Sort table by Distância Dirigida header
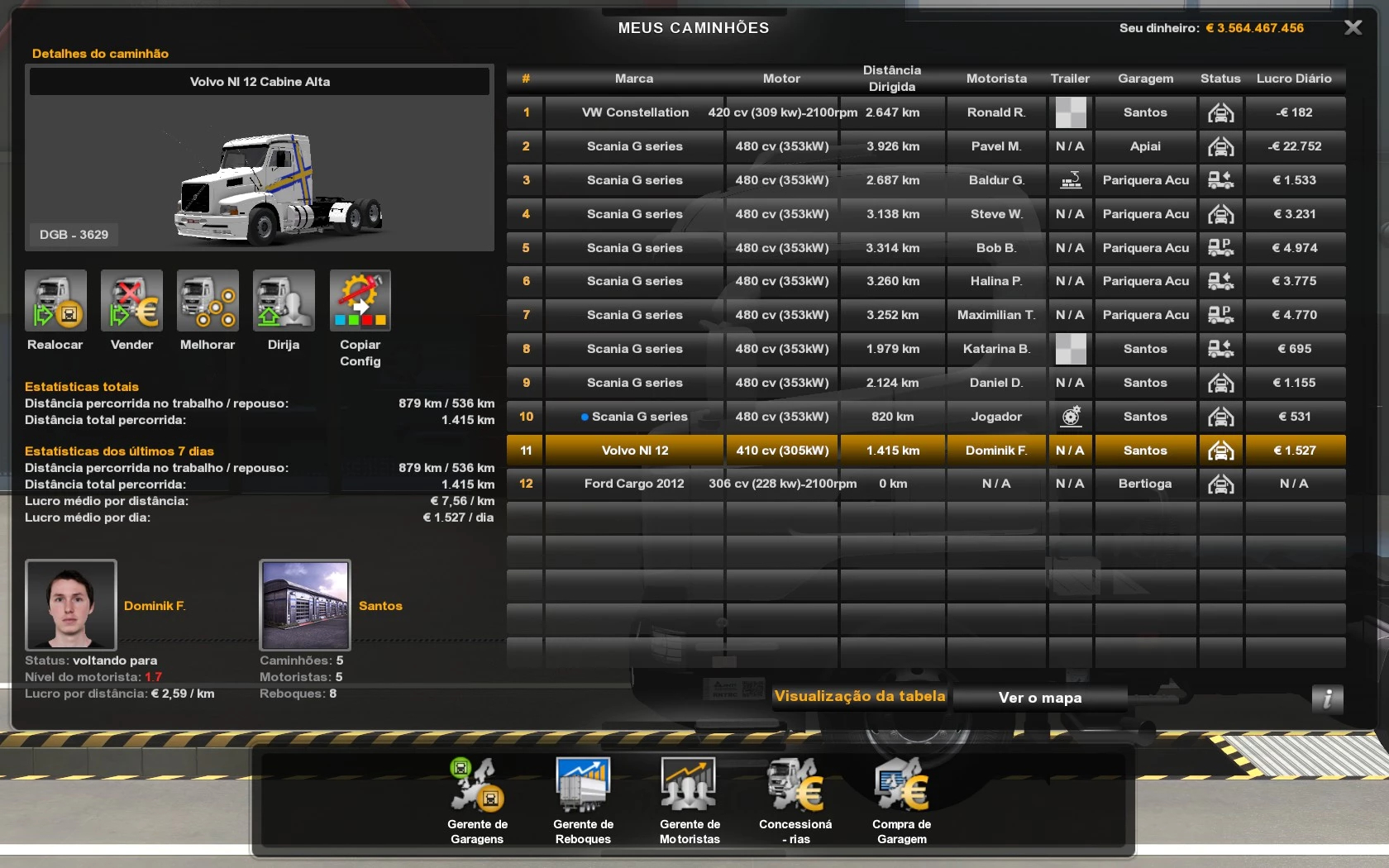1389x868 pixels. [891, 79]
